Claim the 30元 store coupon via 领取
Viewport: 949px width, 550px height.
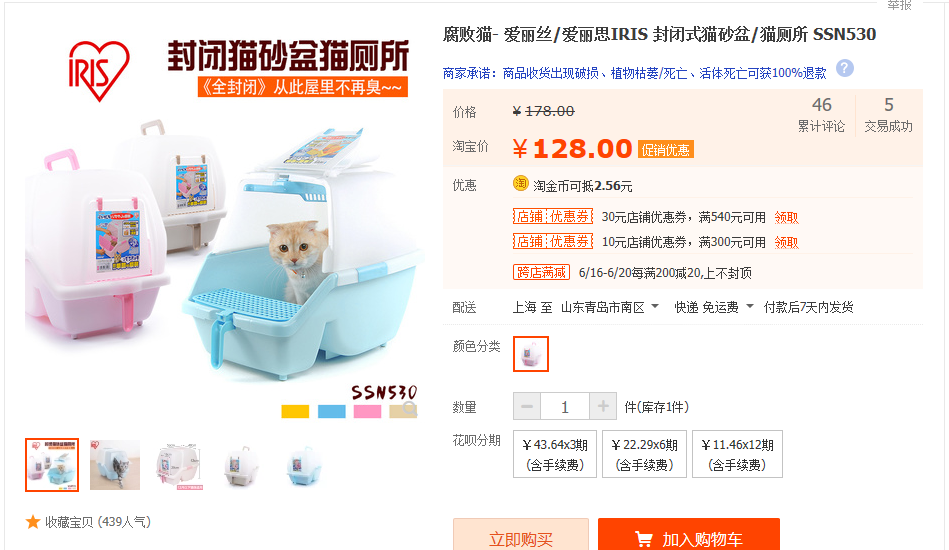pyautogui.click(x=786, y=217)
